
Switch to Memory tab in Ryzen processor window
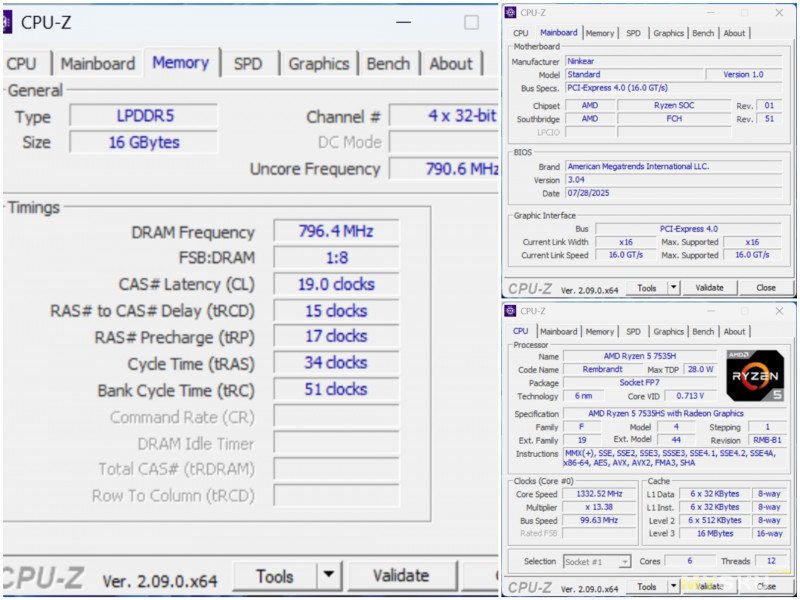coord(599,331)
